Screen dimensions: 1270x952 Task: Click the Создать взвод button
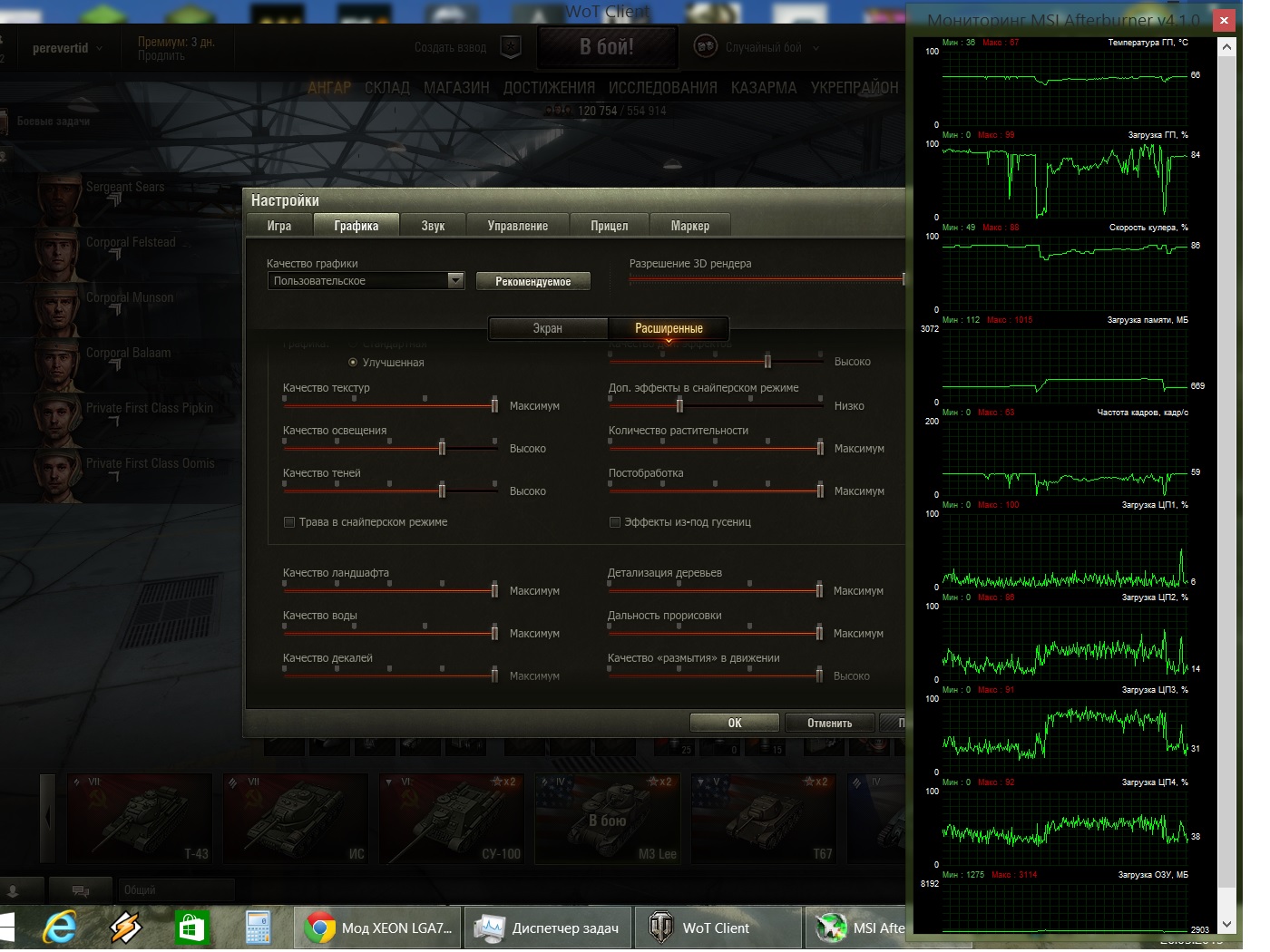(450, 48)
